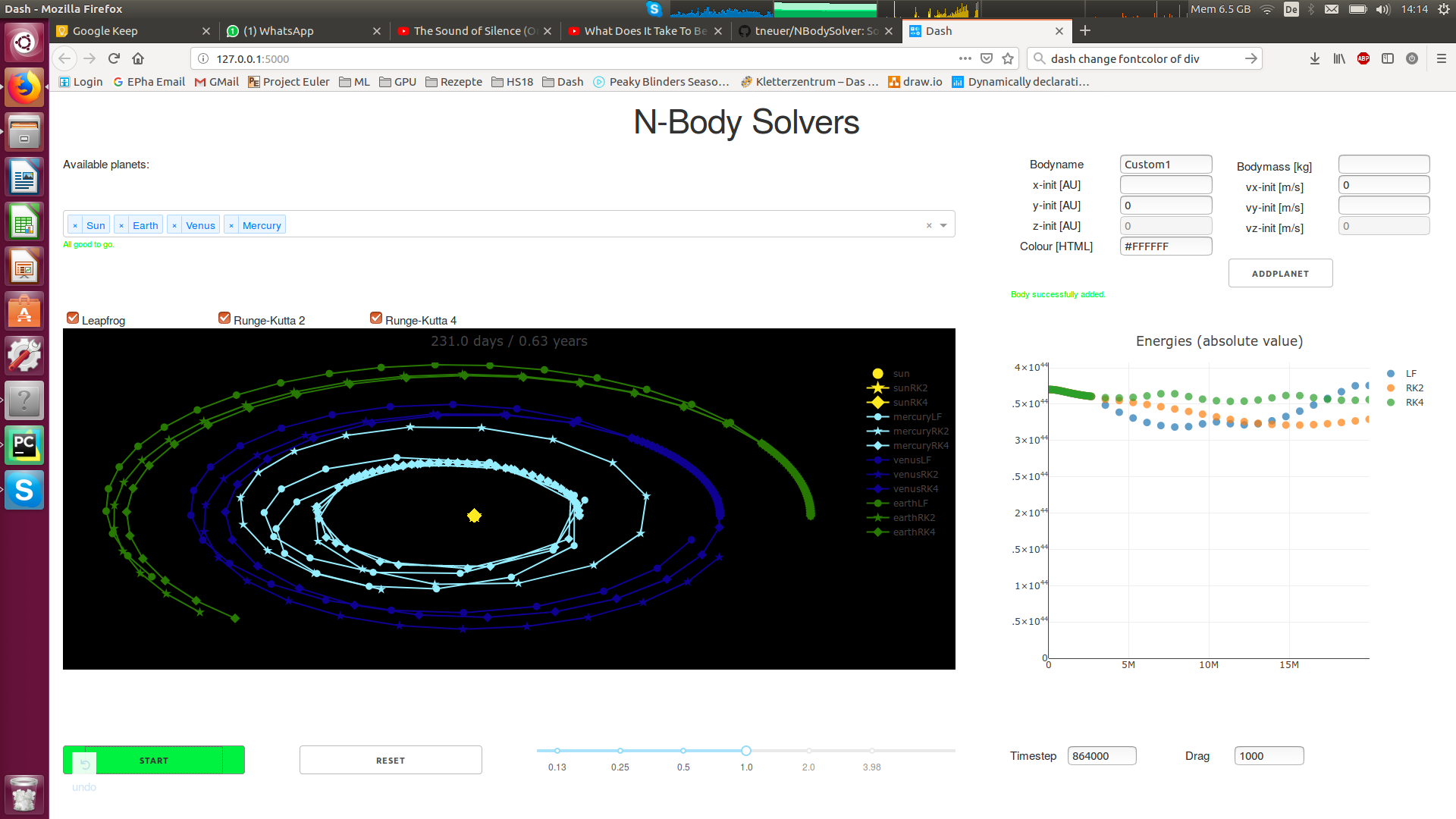Set speed slider to 2.0 mark
This screenshot has height=819, width=1456.
click(x=809, y=751)
